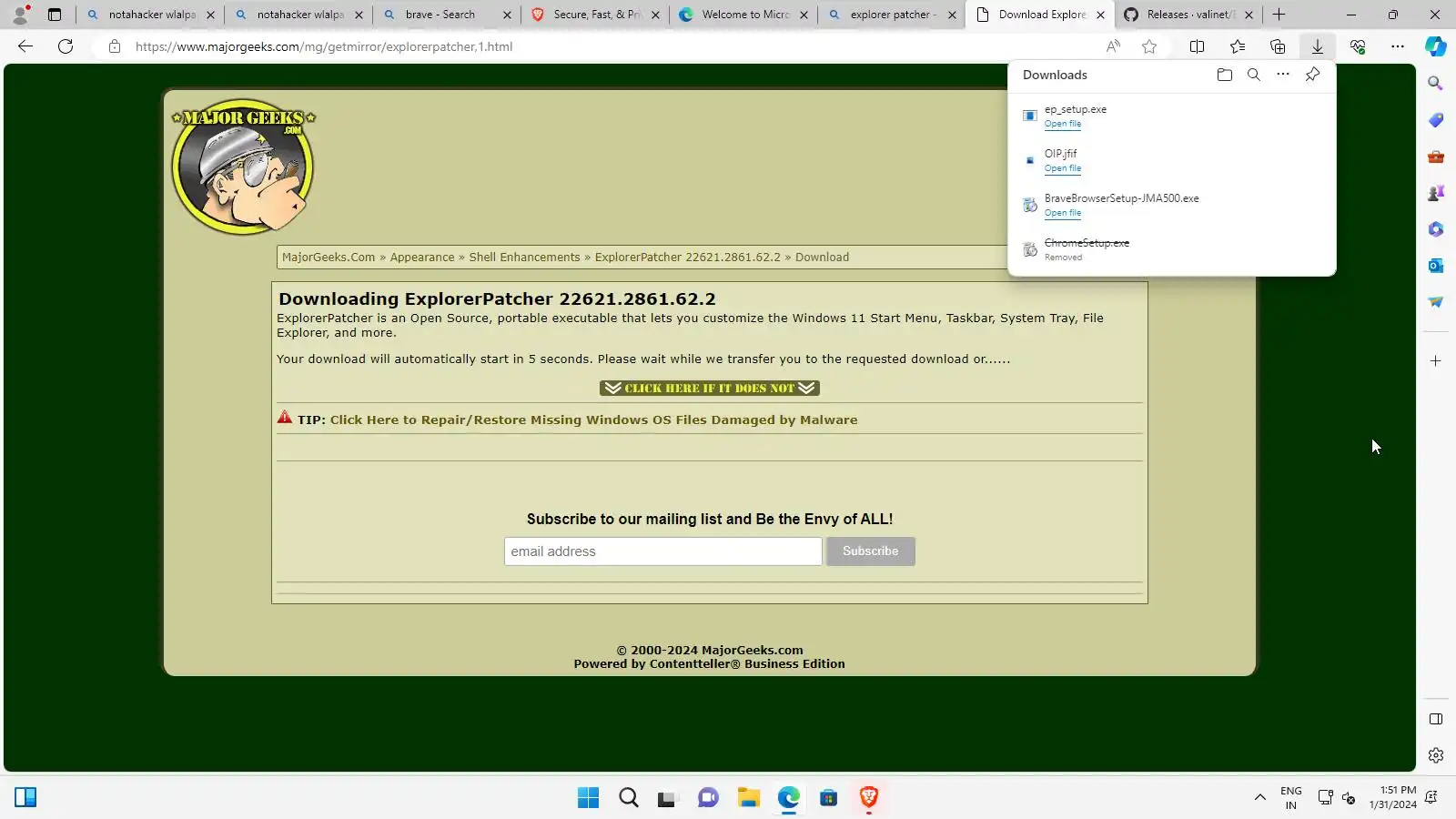Open Edge Settings and more menu
Screen dimensions: 1456x819
1398,46
